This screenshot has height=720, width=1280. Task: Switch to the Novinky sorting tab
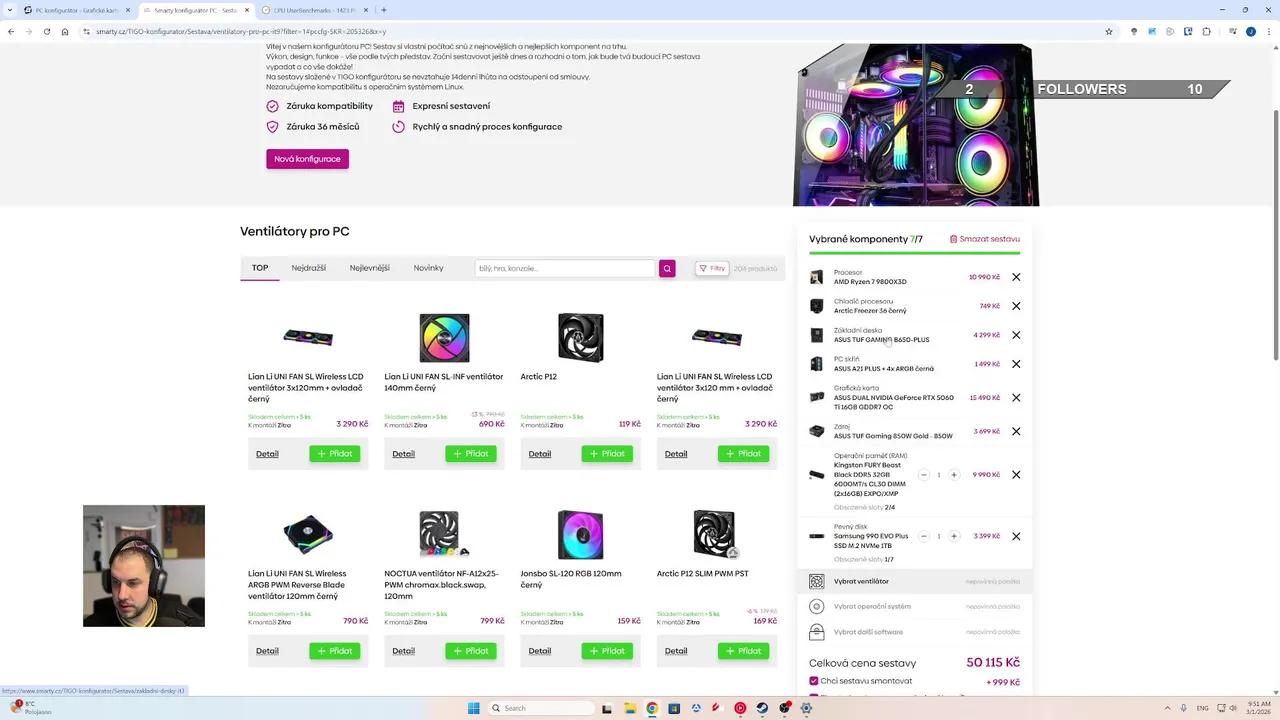coord(428,268)
